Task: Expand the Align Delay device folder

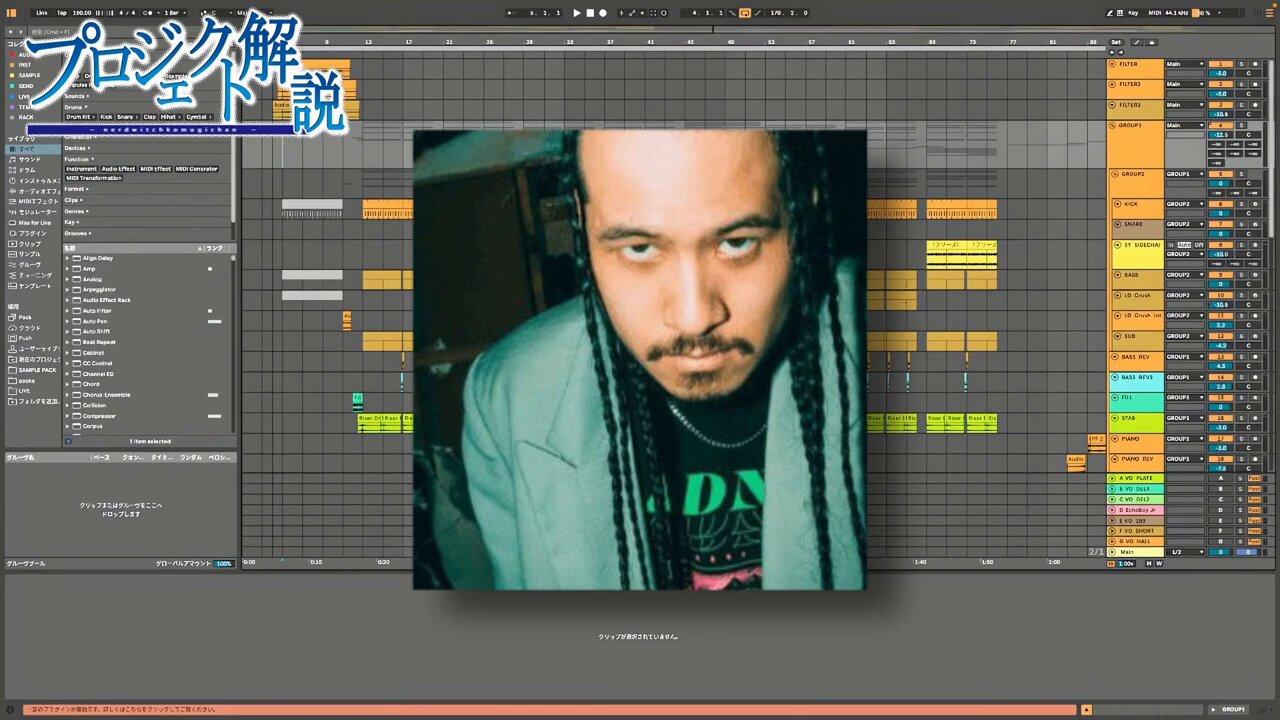Action: (x=68, y=258)
